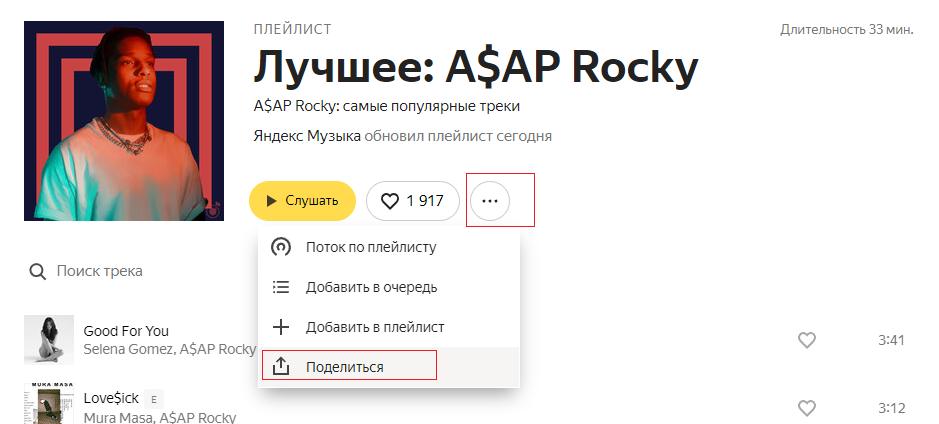Like the playlist with 1 917 hearts
Image resolution: width=939 pixels, height=424 pixels.
tap(413, 201)
